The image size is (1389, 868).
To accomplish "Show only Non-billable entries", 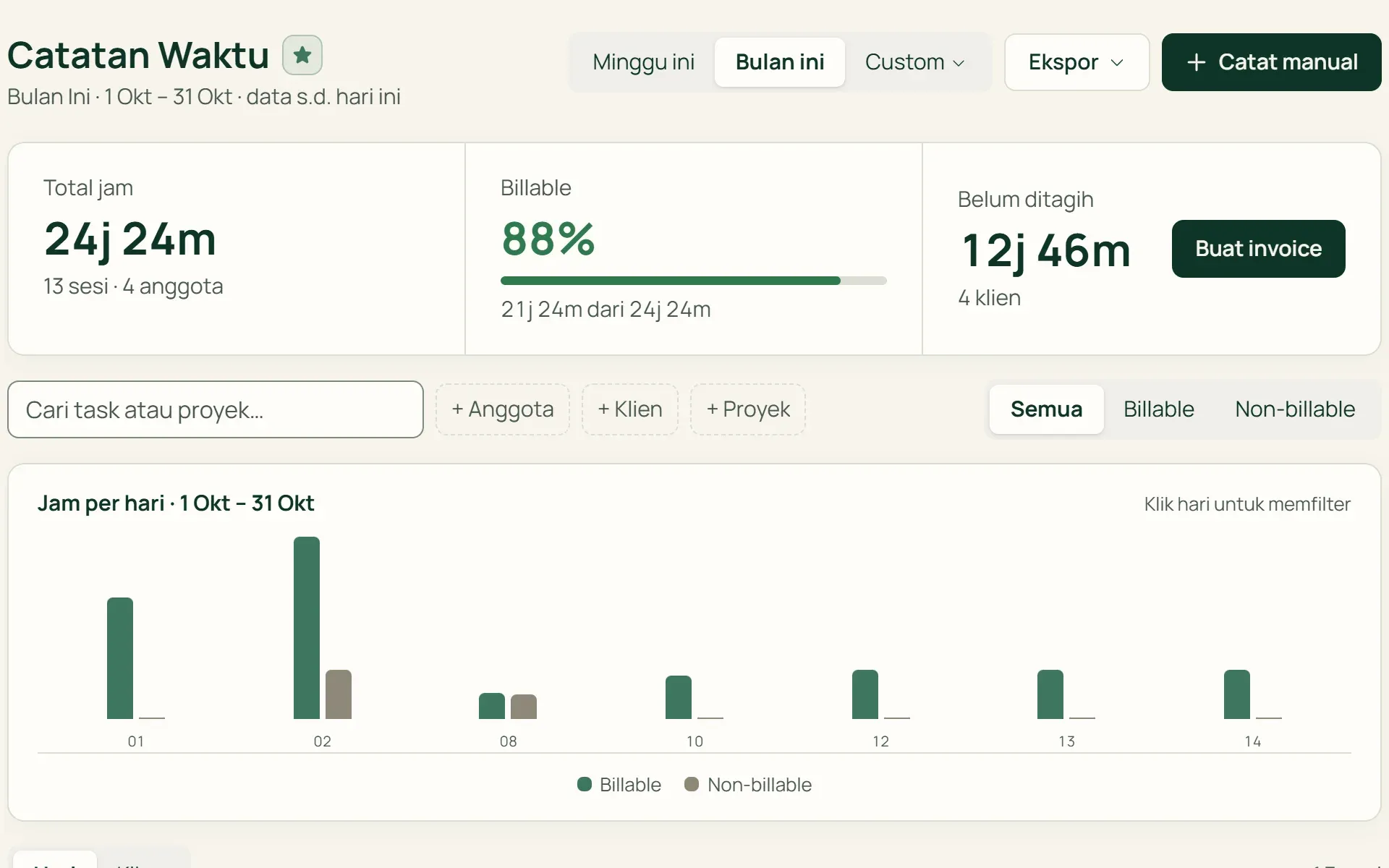I will click(1295, 409).
